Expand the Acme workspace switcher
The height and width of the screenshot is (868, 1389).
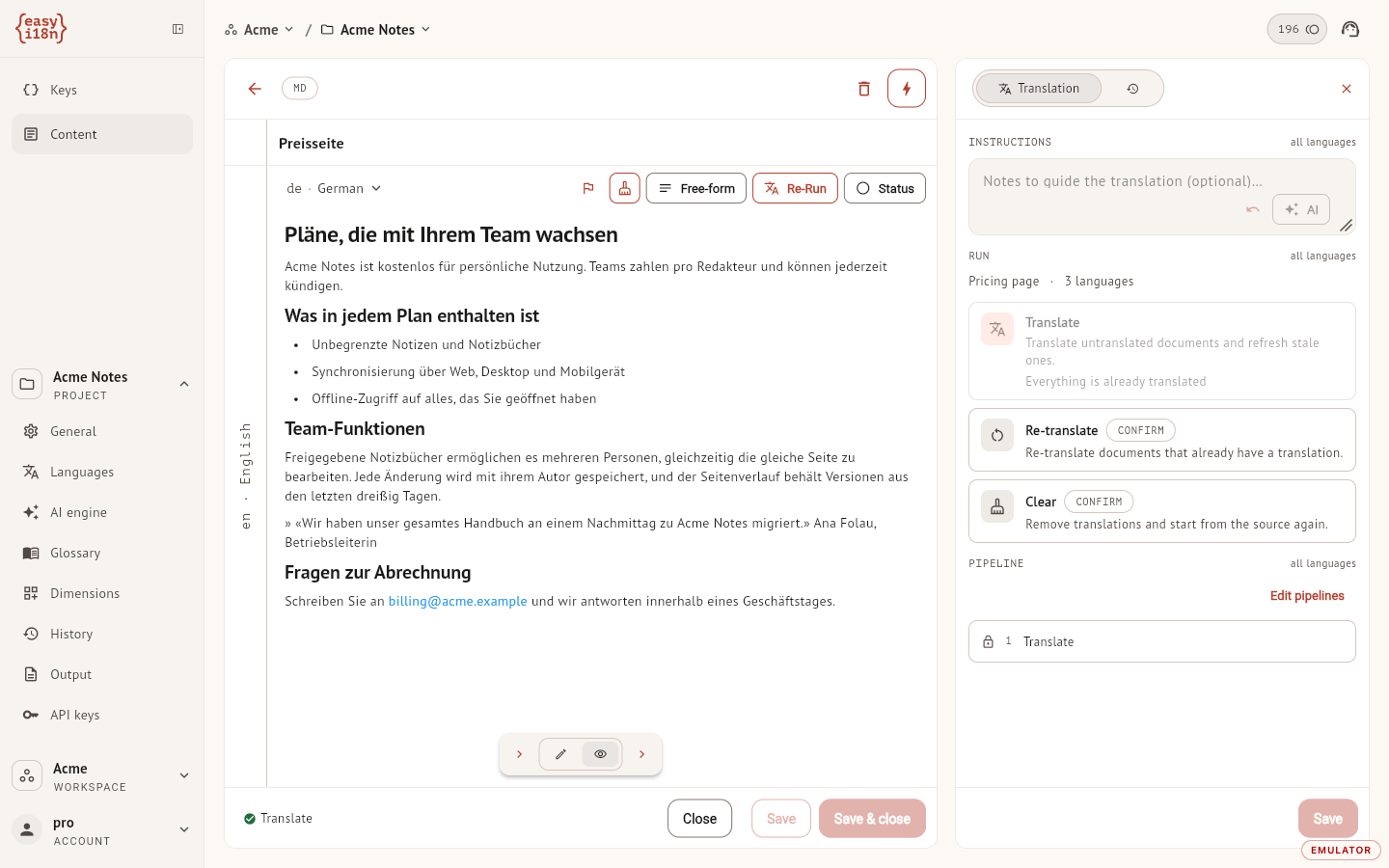coord(184,775)
